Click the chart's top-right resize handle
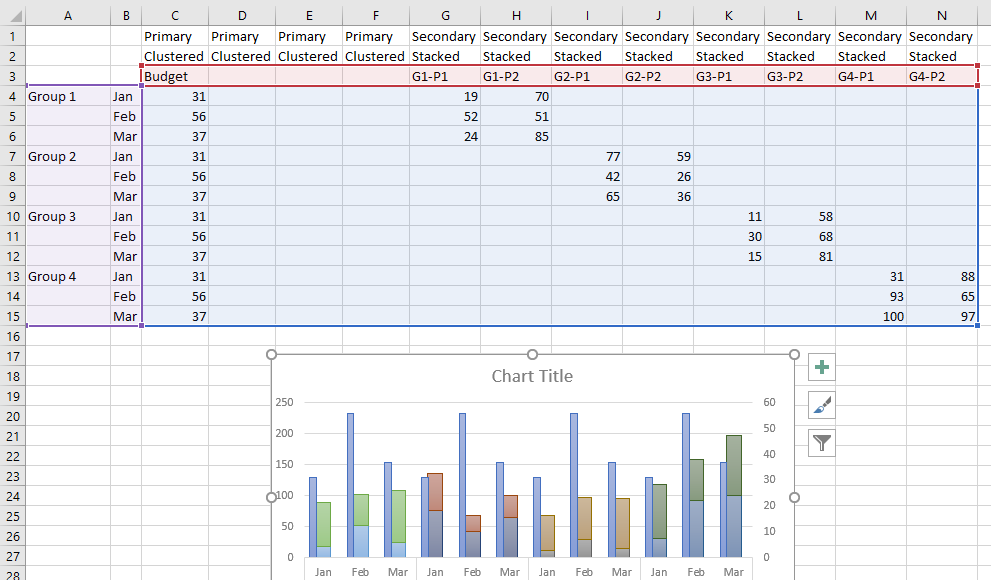The width and height of the screenshot is (991, 580). point(795,355)
